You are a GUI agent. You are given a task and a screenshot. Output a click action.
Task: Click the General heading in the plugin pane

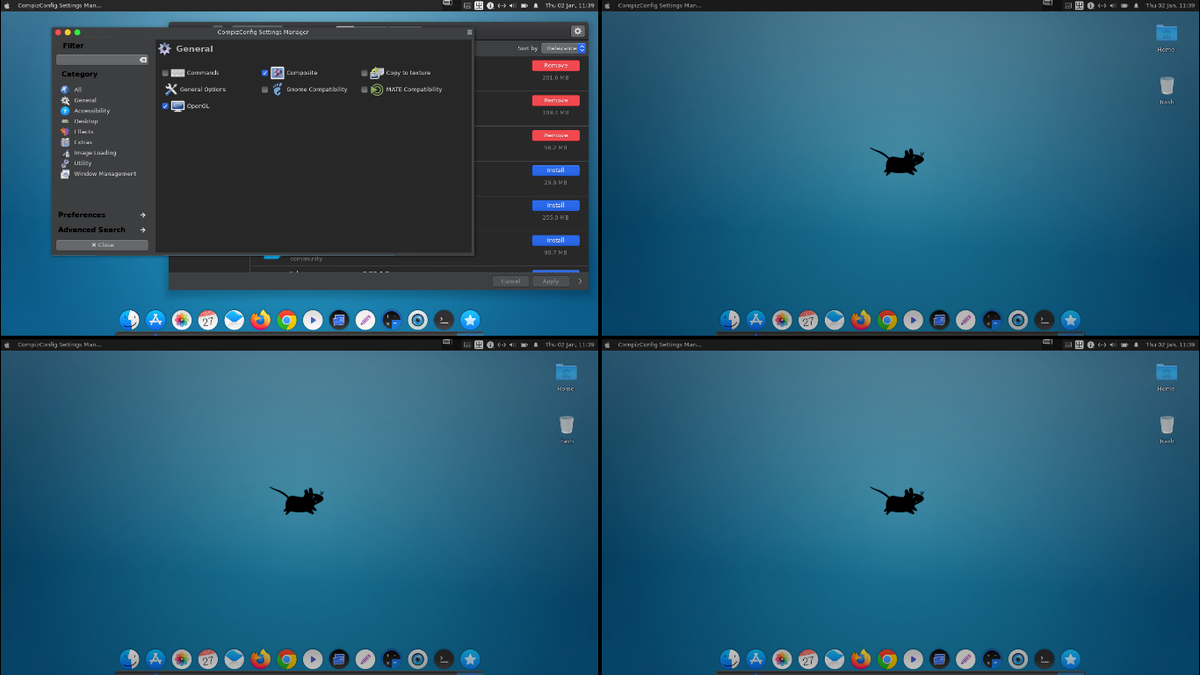(x=194, y=48)
